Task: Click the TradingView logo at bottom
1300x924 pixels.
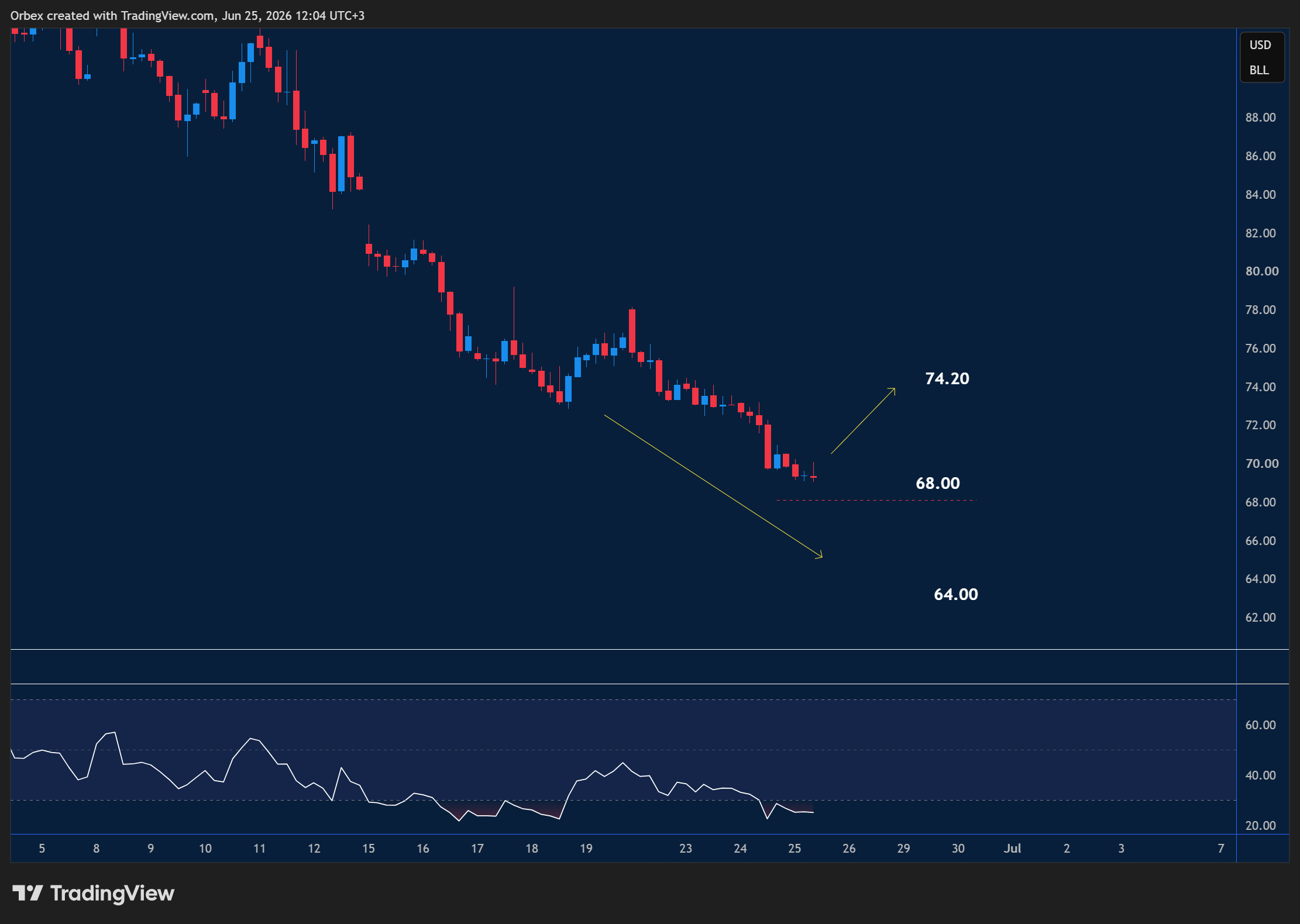Action: click(94, 893)
